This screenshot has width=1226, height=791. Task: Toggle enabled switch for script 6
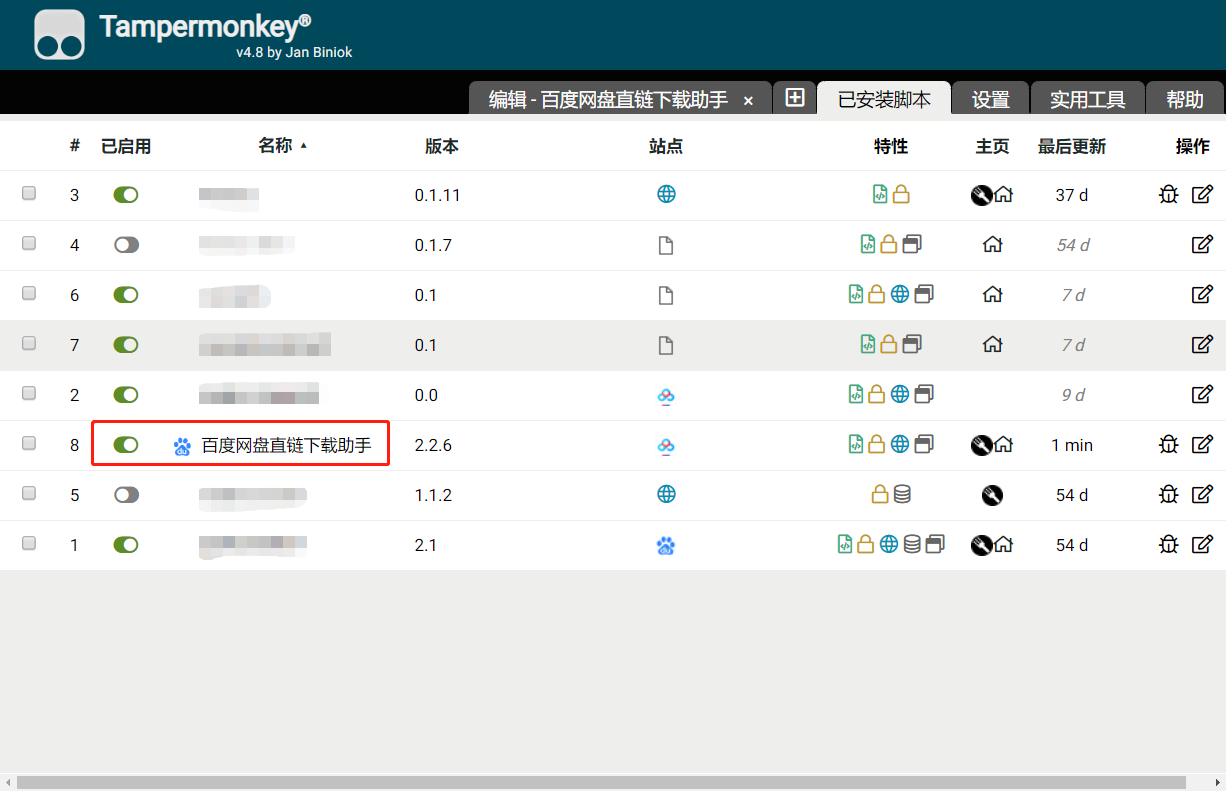click(x=126, y=295)
